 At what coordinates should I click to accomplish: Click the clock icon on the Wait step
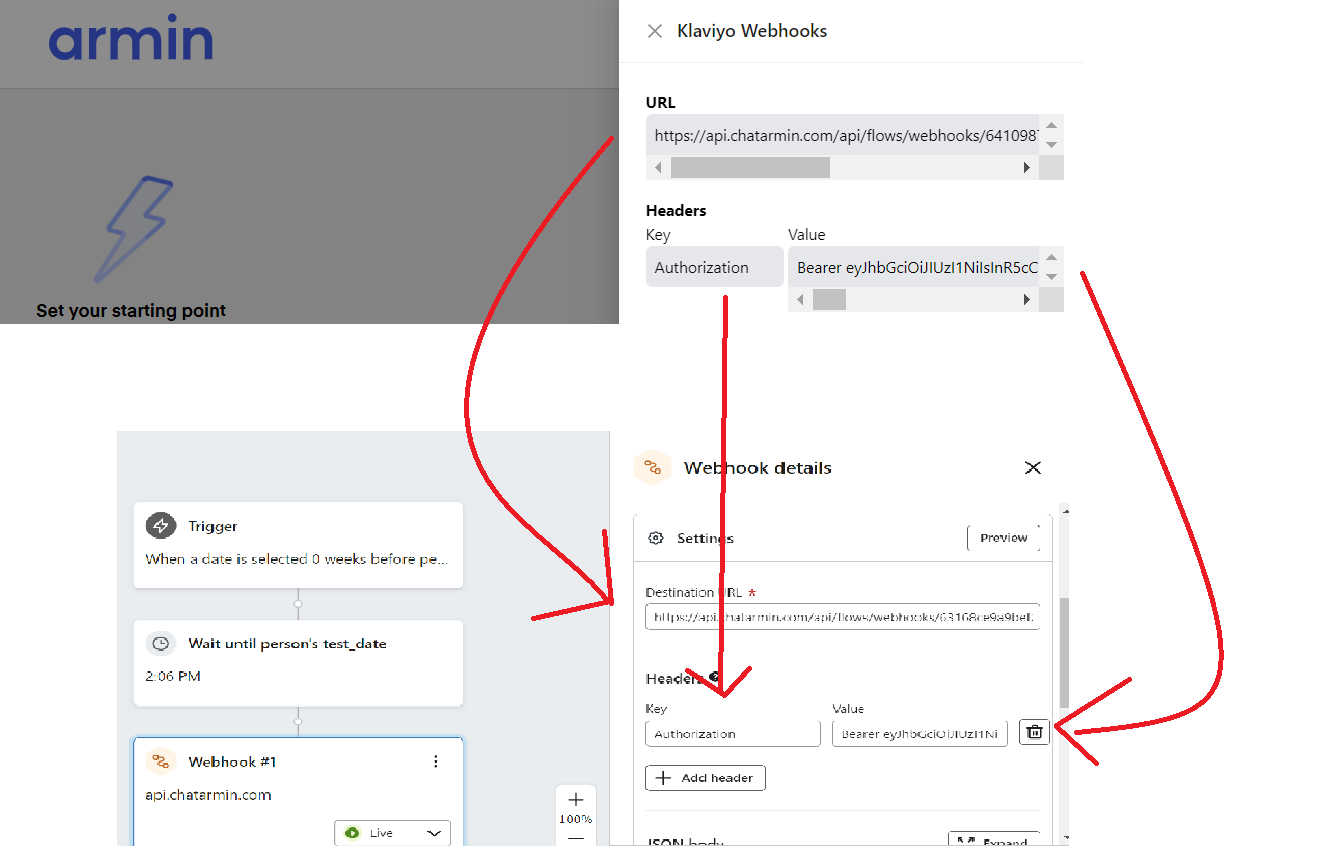160,643
